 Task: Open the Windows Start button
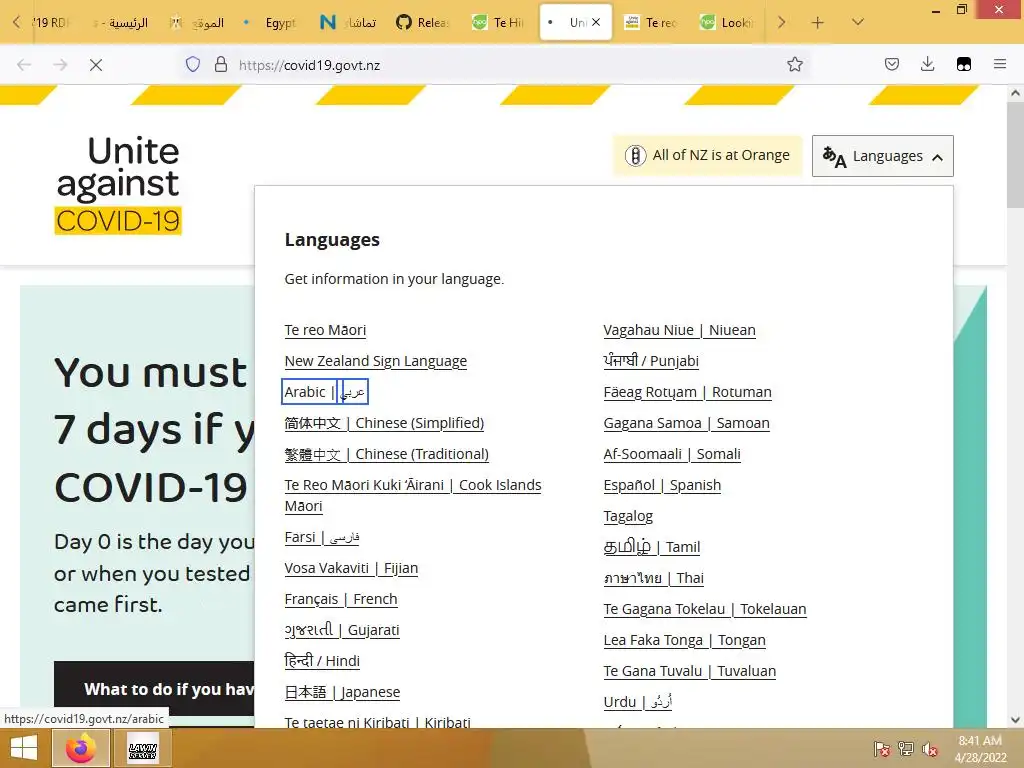tap(24, 748)
